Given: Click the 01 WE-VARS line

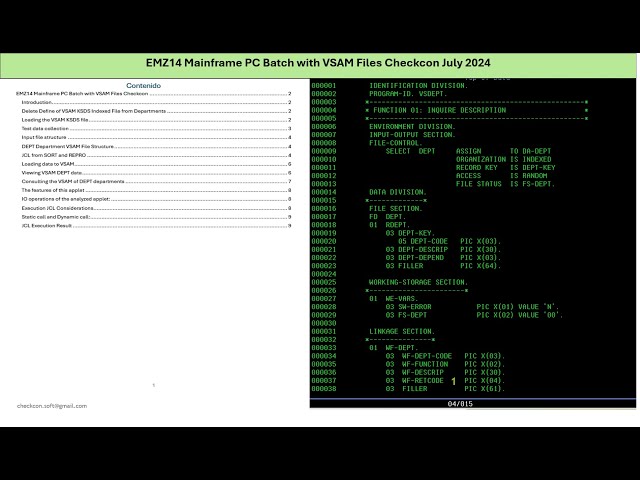Looking at the screenshot, I should pos(394,298).
